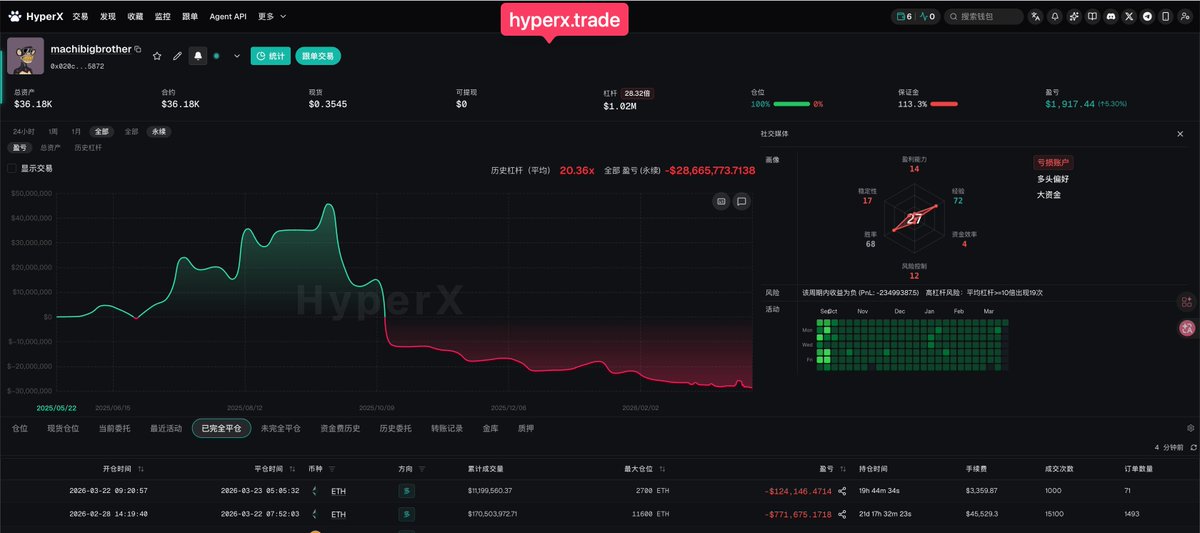Viewport: 1200px width, 533px height.
Task: Switch to the 资金费历史 tab
Action: point(340,428)
